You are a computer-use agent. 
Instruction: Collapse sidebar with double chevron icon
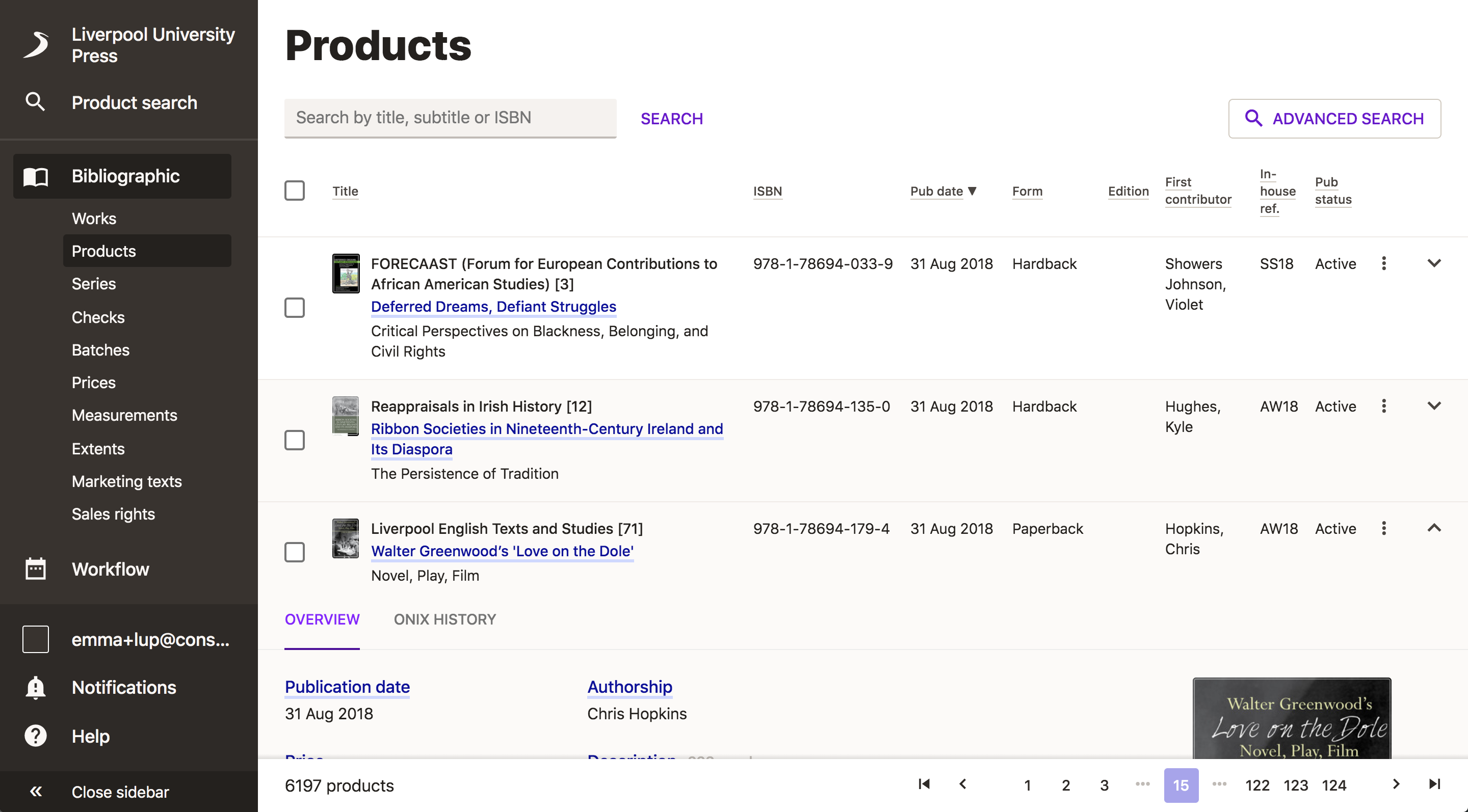click(x=35, y=792)
